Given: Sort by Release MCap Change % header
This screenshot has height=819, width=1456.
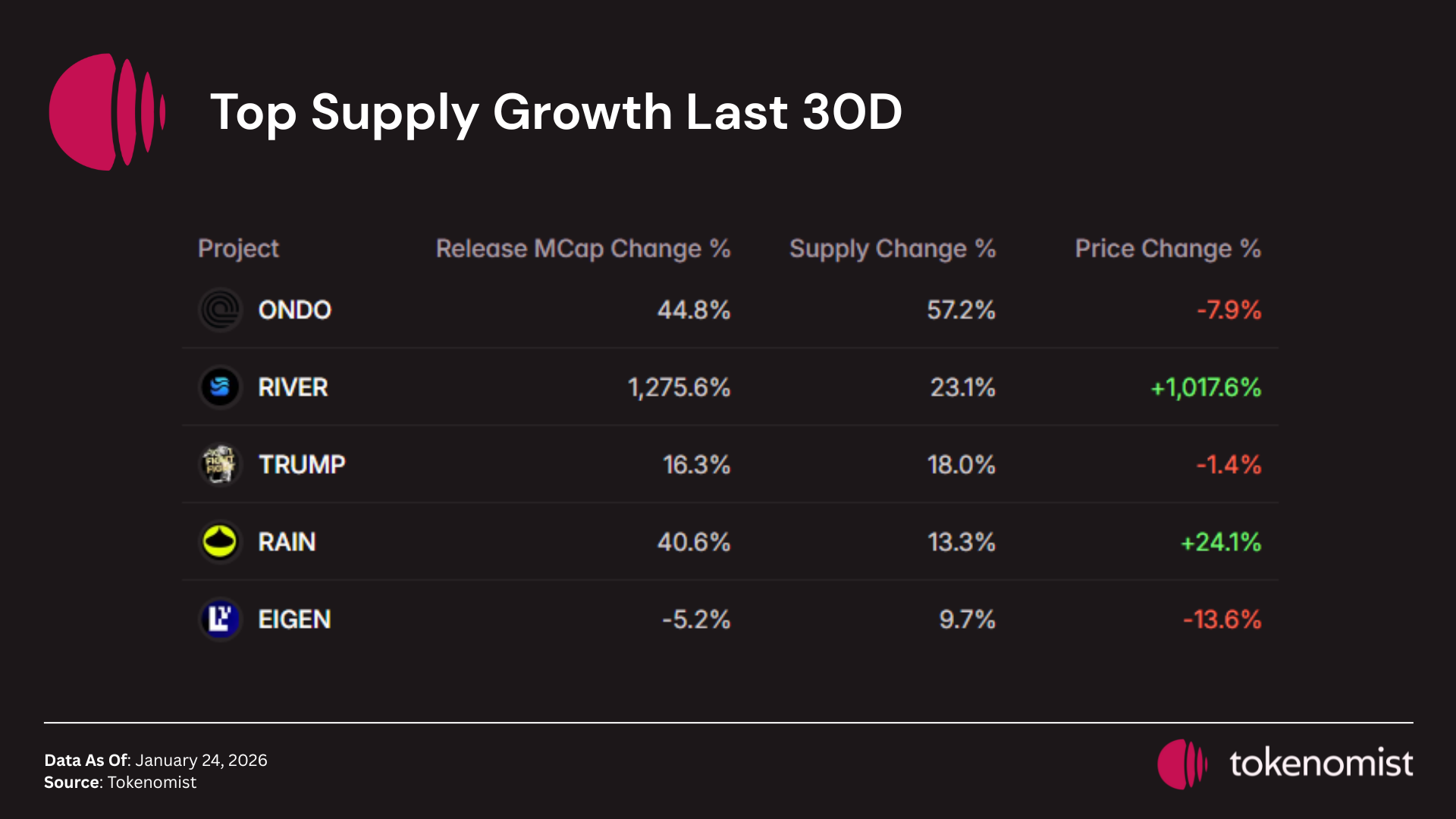Looking at the screenshot, I should click(x=582, y=249).
